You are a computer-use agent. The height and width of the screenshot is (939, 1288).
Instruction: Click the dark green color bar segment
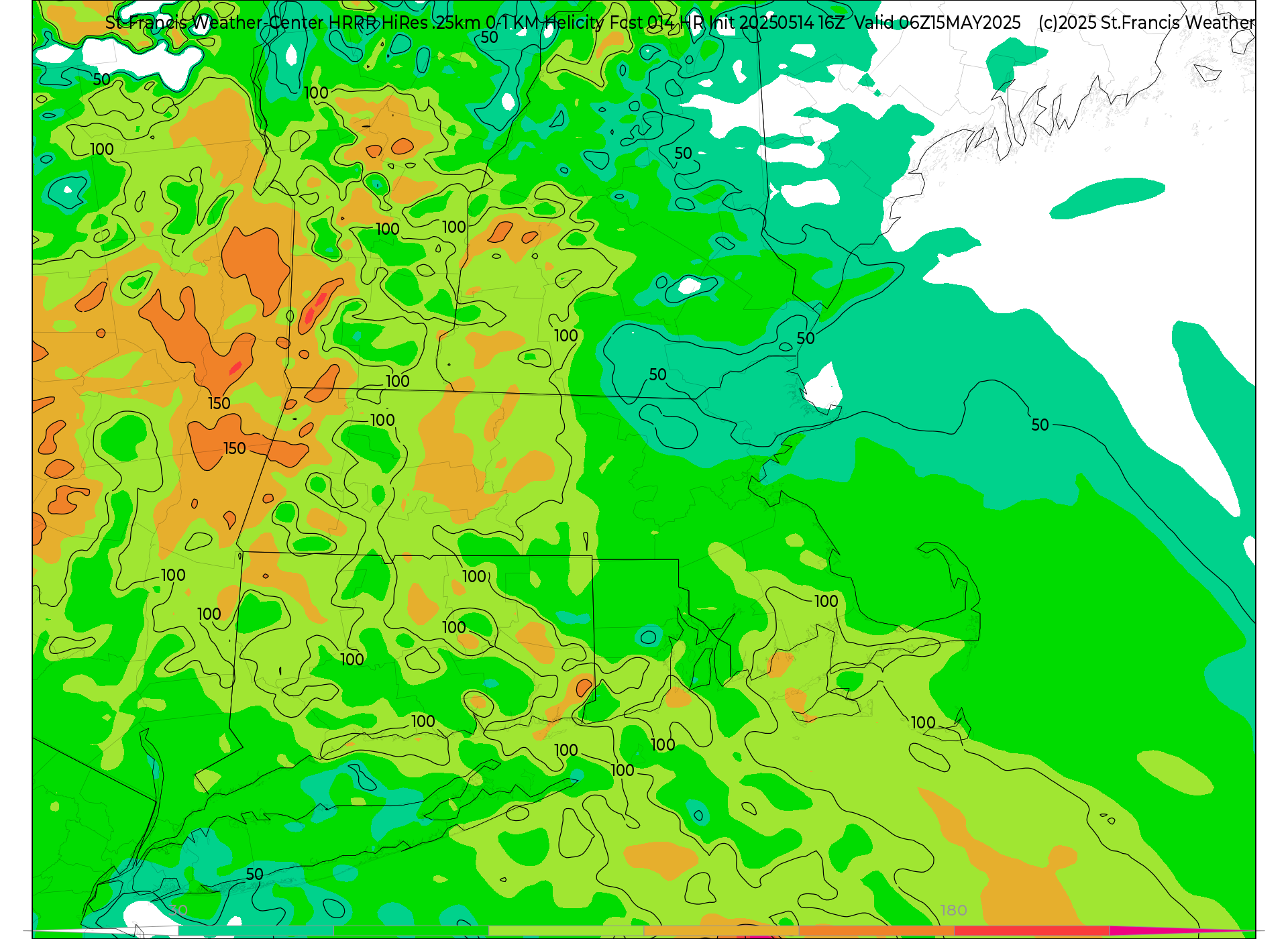tap(411, 930)
